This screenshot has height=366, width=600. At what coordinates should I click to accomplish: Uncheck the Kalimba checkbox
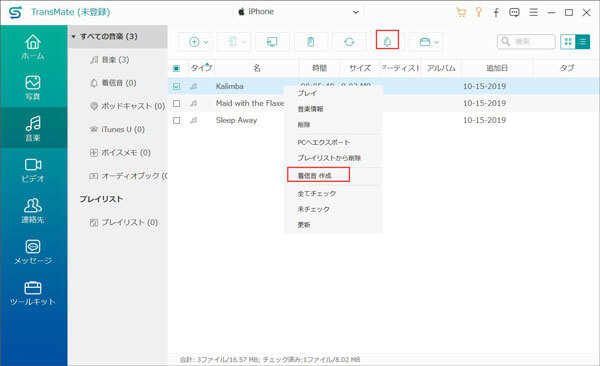[x=176, y=87]
